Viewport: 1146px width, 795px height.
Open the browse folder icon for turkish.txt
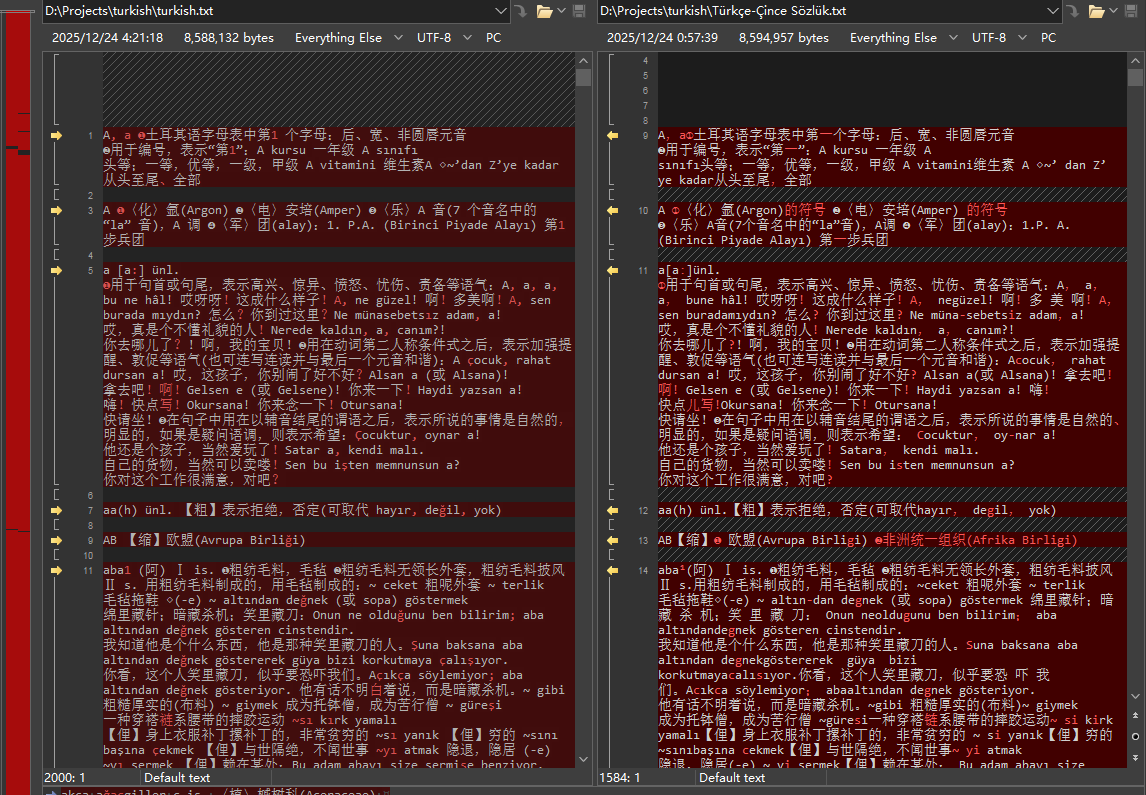pos(545,11)
